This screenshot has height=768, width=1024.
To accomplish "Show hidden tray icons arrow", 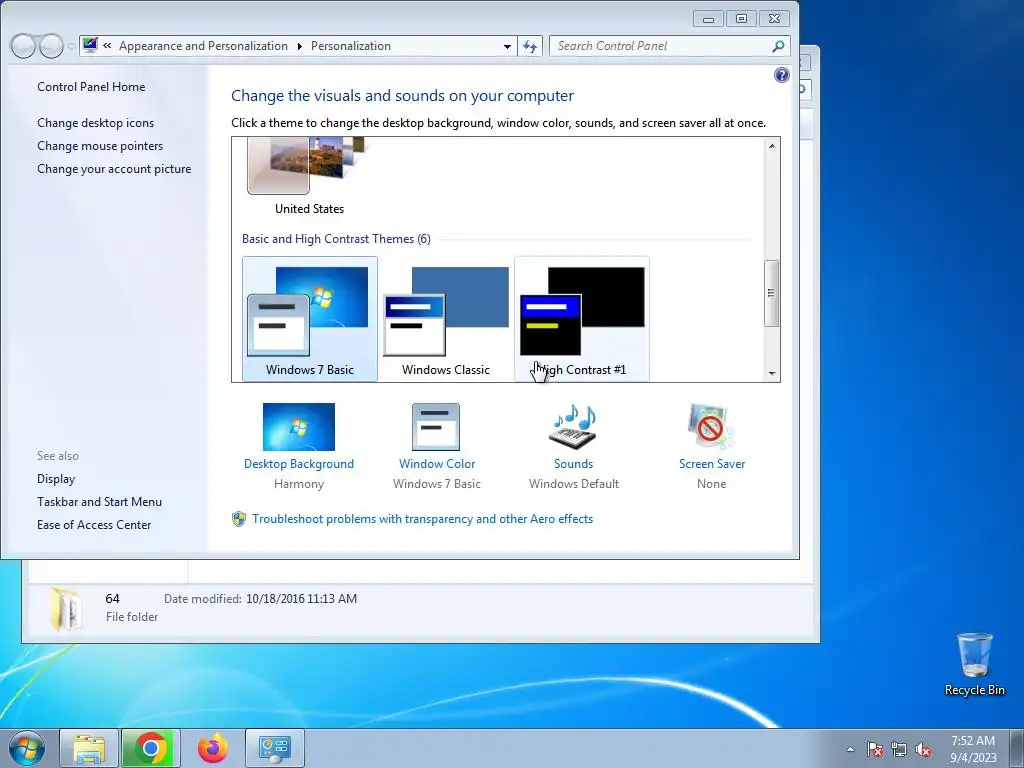I will 850,749.
